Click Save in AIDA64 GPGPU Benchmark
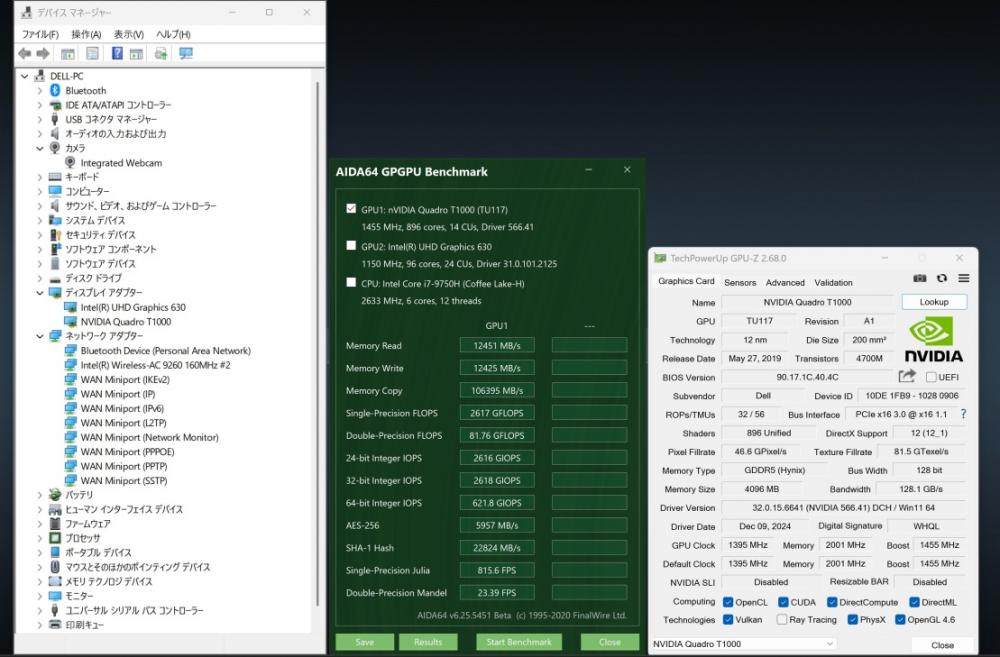 pyautogui.click(x=365, y=642)
